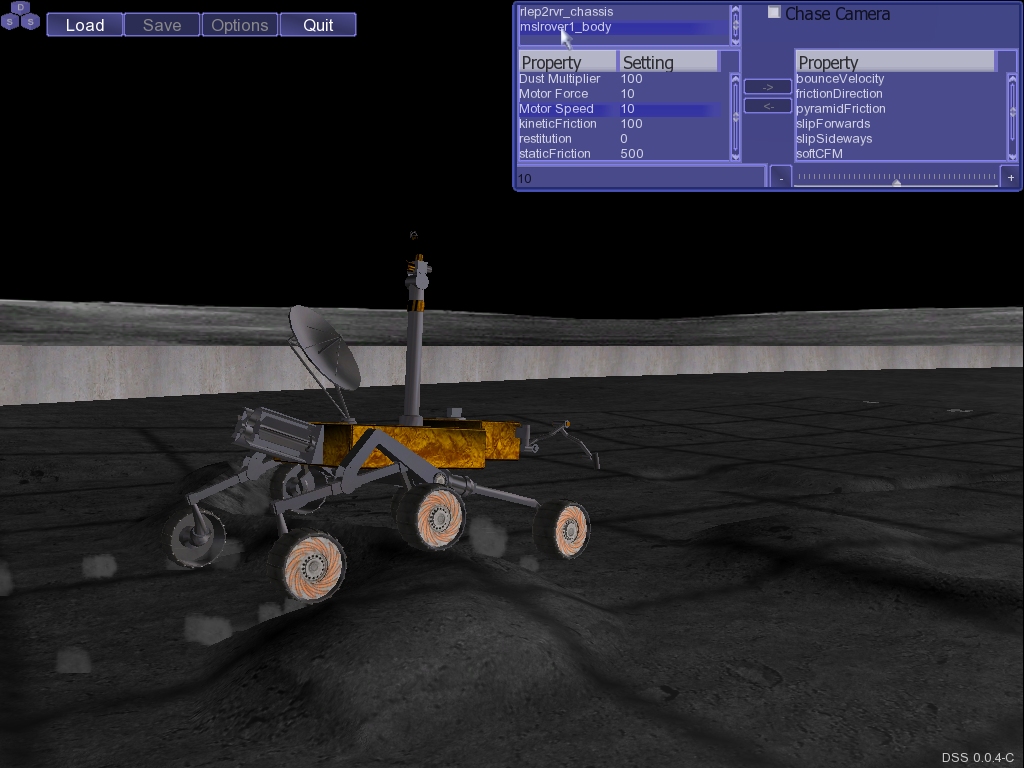Click the Motor Force setting value 10
Image resolution: width=1024 pixels, height=768 pixels.
[628, 93]
